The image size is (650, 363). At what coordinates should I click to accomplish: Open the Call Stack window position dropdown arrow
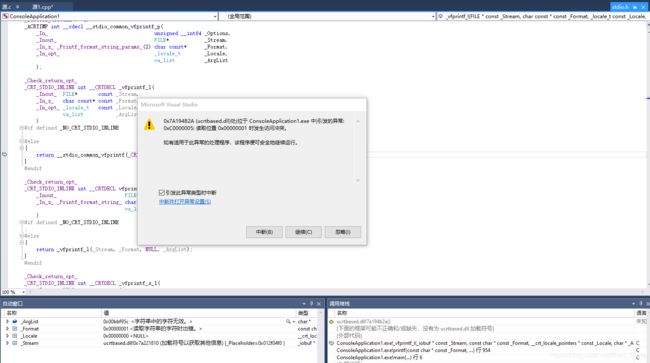[633, 304]
